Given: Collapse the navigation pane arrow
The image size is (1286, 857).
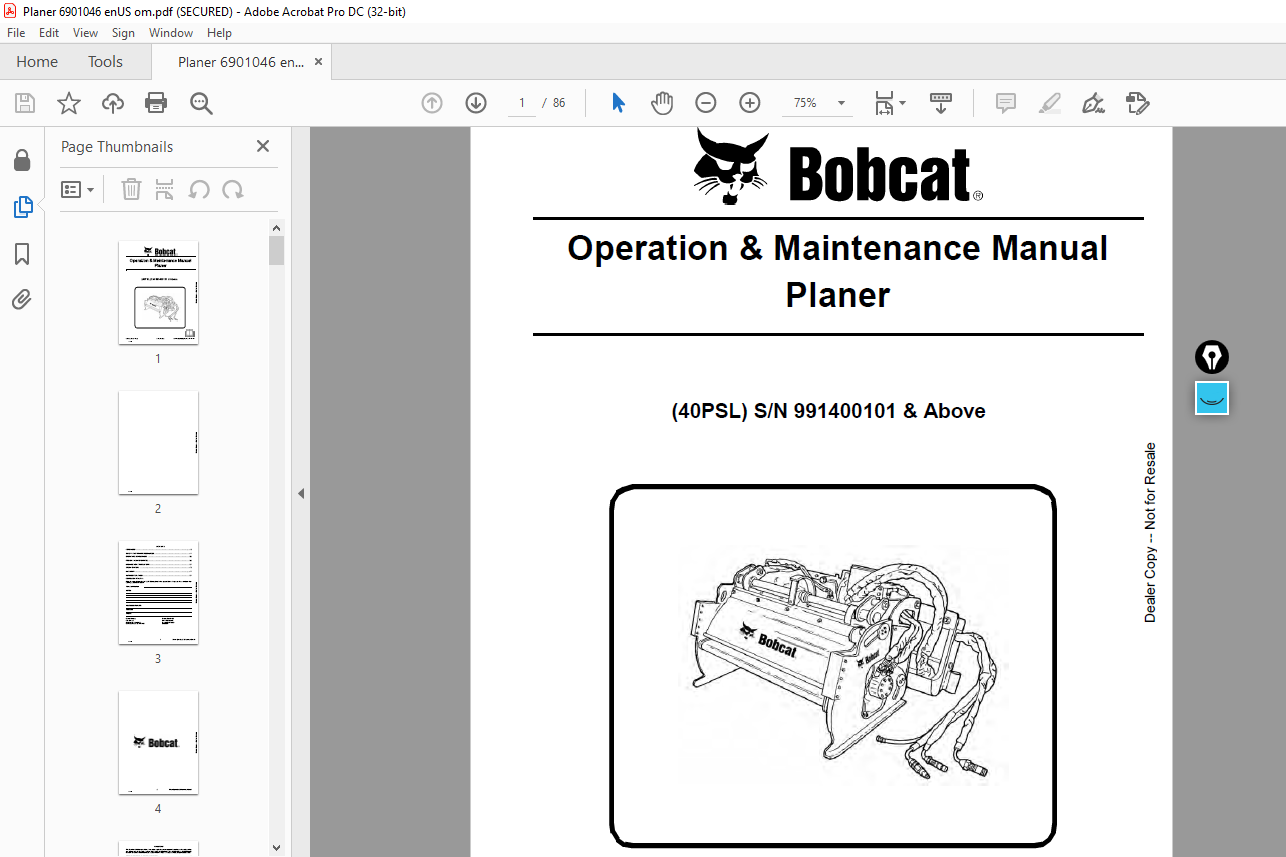Looking at the screenshot, I should coord(301,493).
